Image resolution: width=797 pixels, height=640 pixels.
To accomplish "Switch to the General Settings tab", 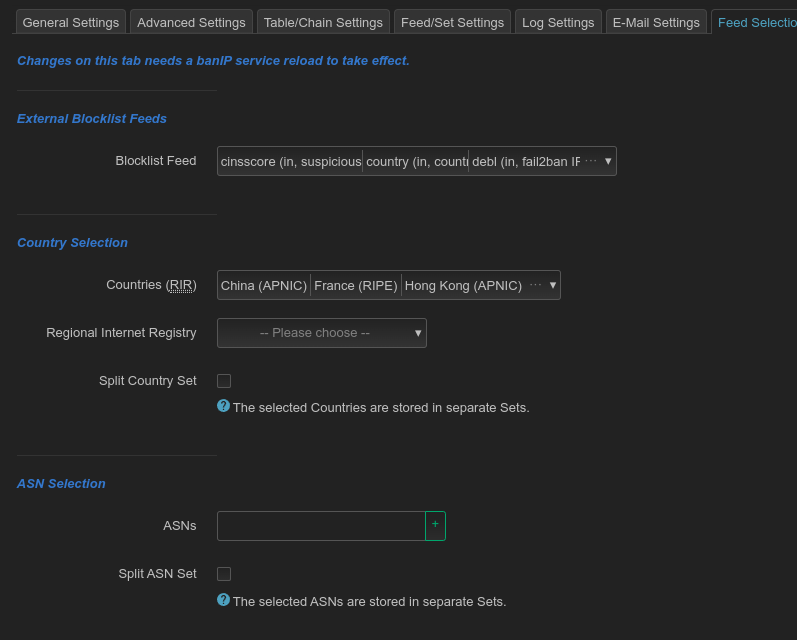I will (71, 22).
